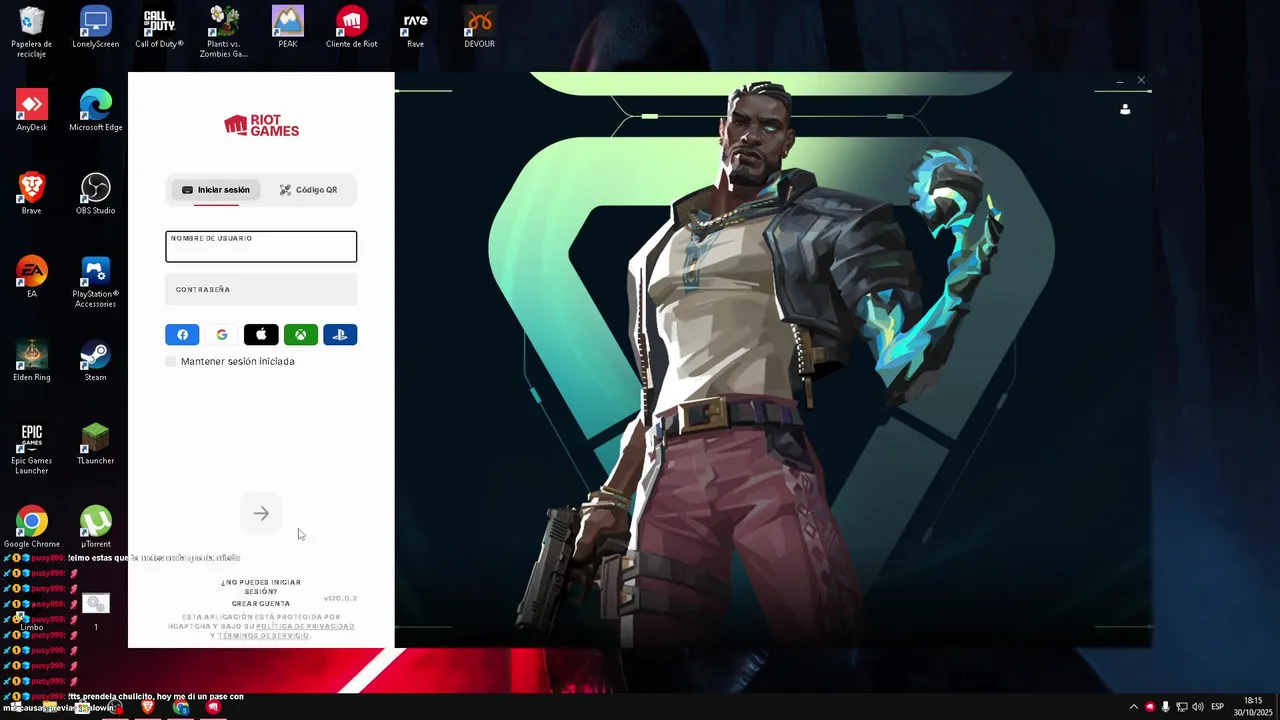Enable Mantener sesión iniciada checkbox
The width and height of the screenshot is (1280, 720).
pyautogui.click(x=171, y=361)
